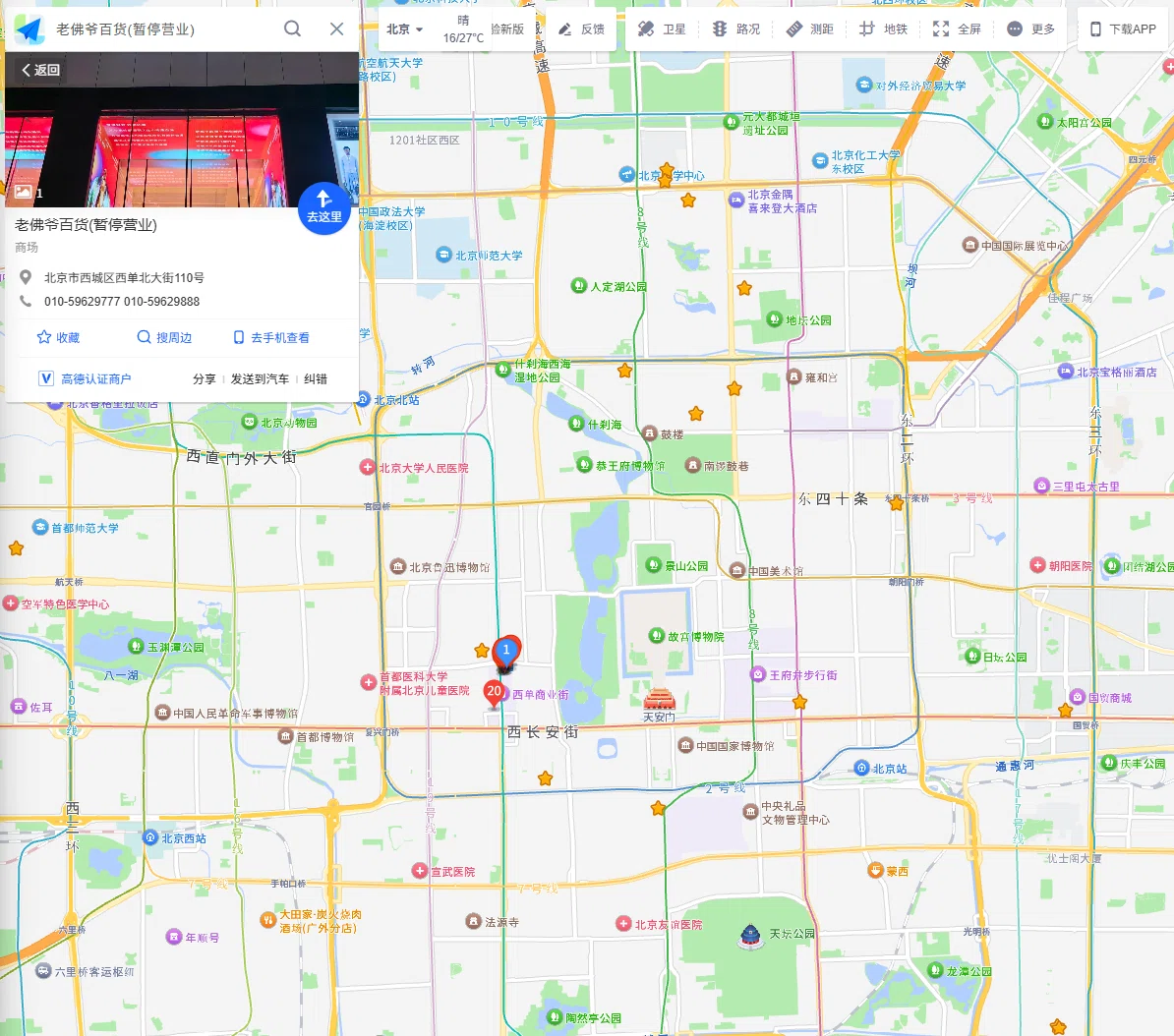Viewport: 1174px width, 1036px height.
Task: Click the 反馈 feedback button
Action: [582, 29]
